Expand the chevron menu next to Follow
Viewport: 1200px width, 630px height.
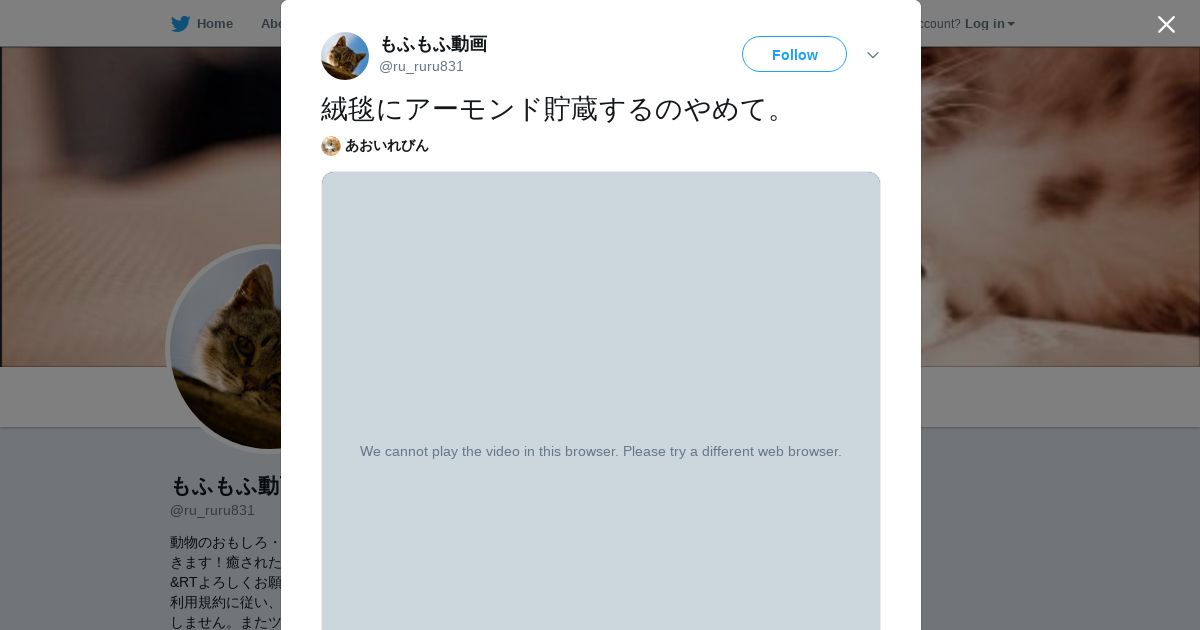(873, 55)
